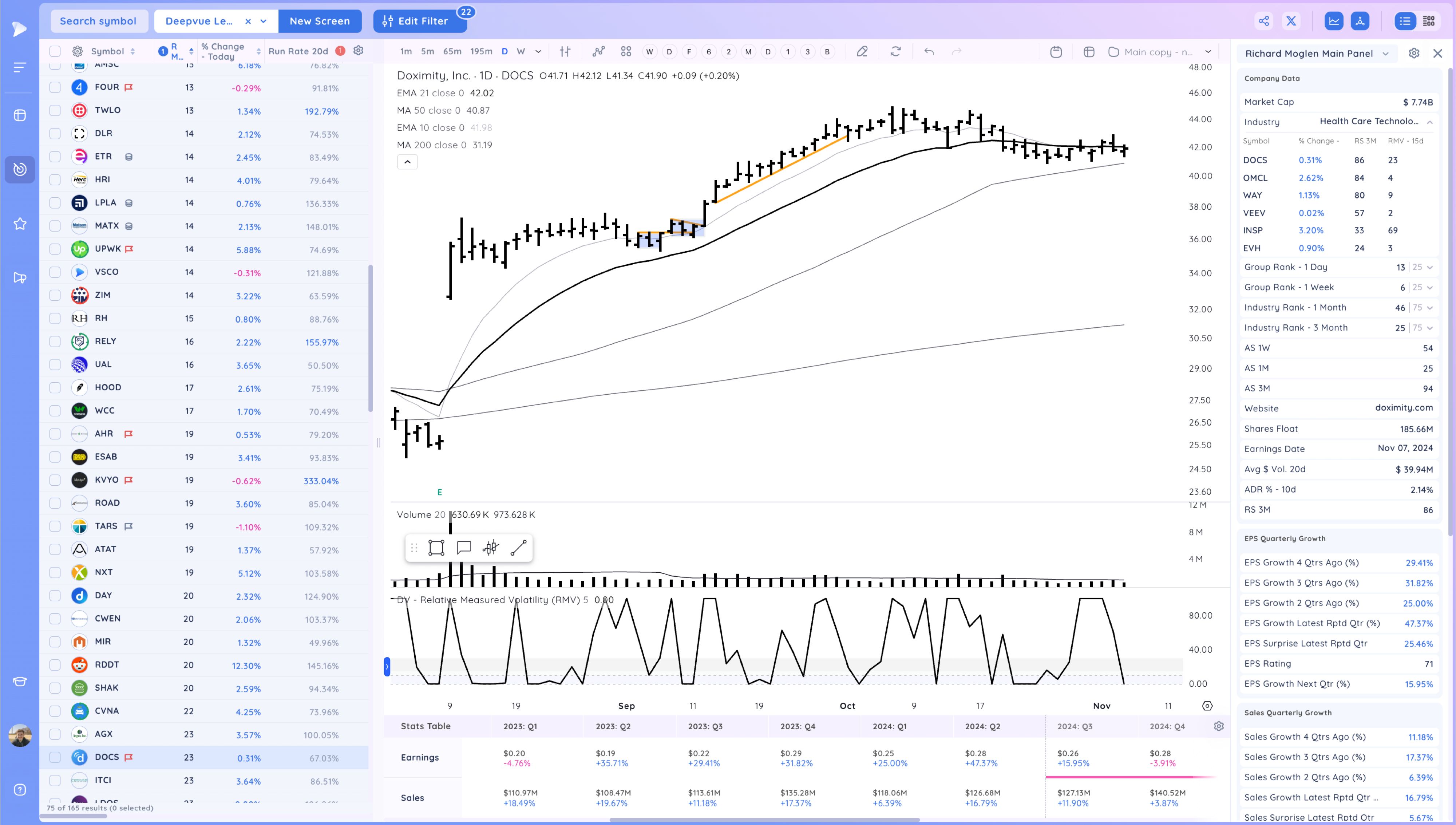
Task: Collapse the chart indicator legend chevron
Action: 407,162
